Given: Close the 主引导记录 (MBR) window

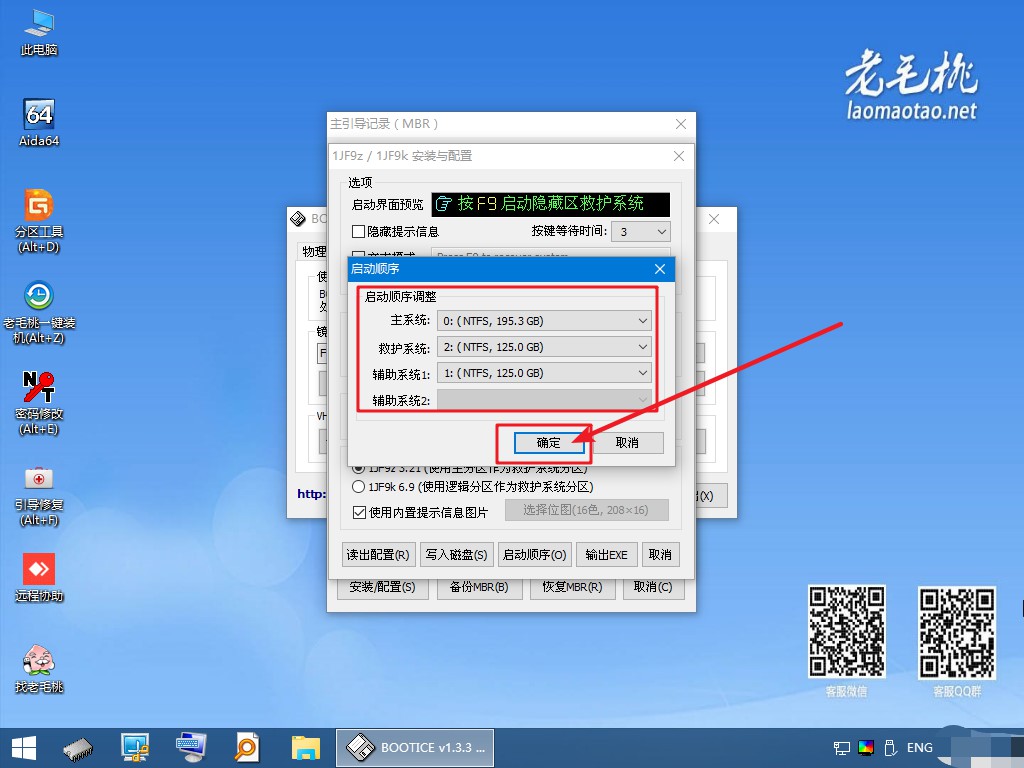Looking at the screenshot, I should coord(680,124).
